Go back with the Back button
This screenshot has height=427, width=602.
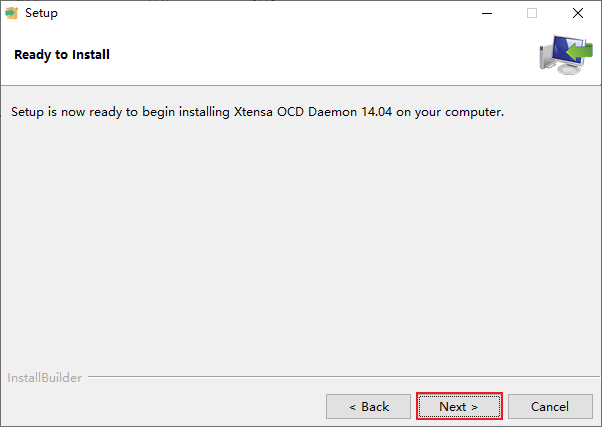point(368,406)
